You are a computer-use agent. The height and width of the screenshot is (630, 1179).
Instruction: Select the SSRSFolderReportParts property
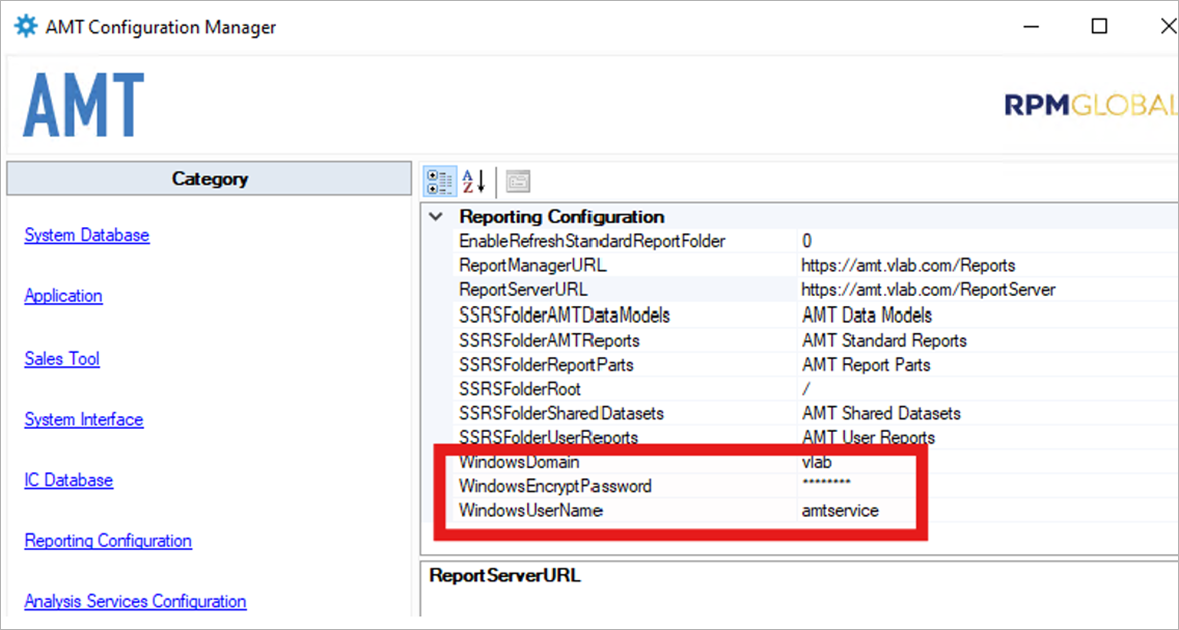point(546,365)
